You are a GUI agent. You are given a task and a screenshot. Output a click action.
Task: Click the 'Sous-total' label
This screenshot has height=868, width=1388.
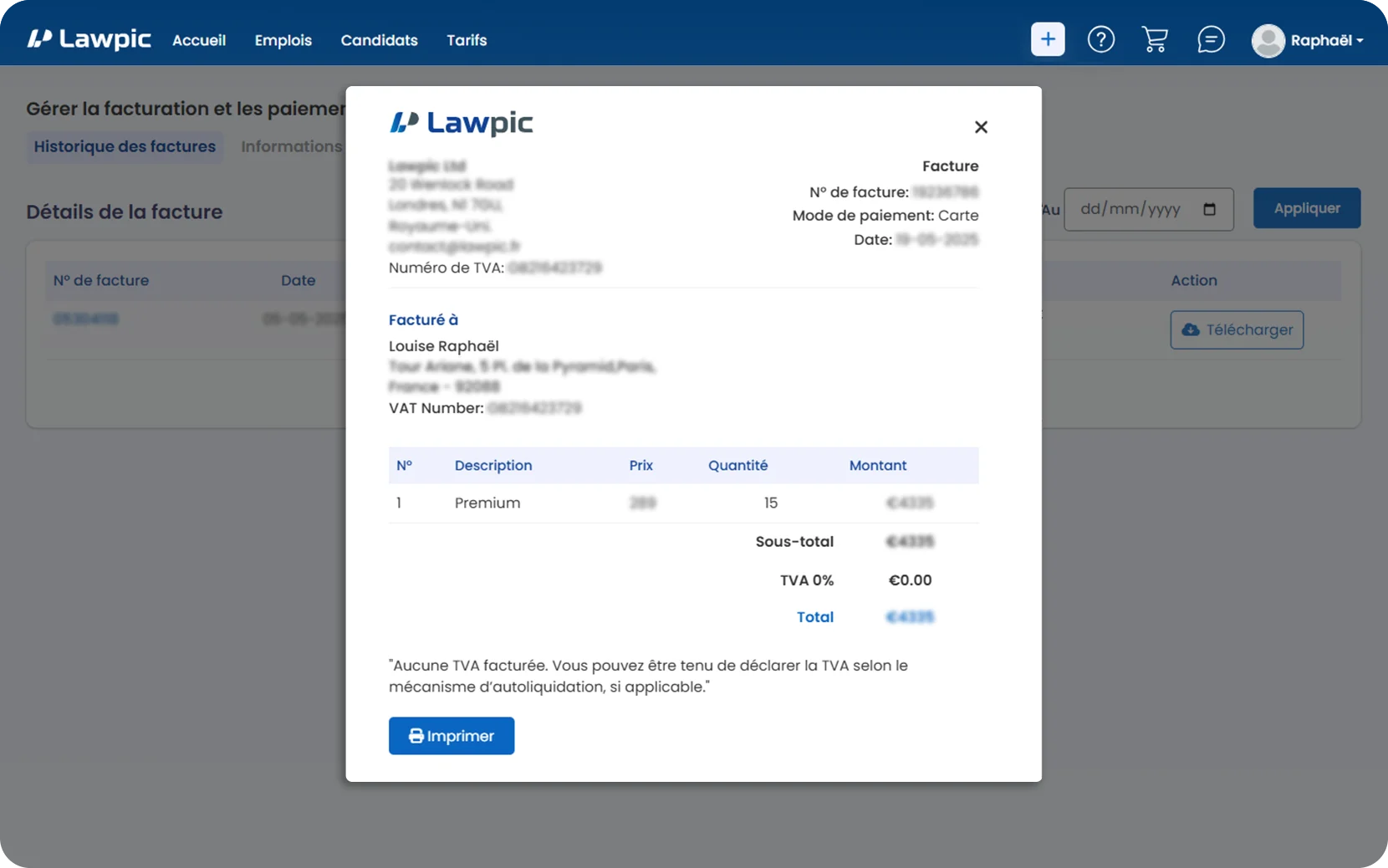794,542
